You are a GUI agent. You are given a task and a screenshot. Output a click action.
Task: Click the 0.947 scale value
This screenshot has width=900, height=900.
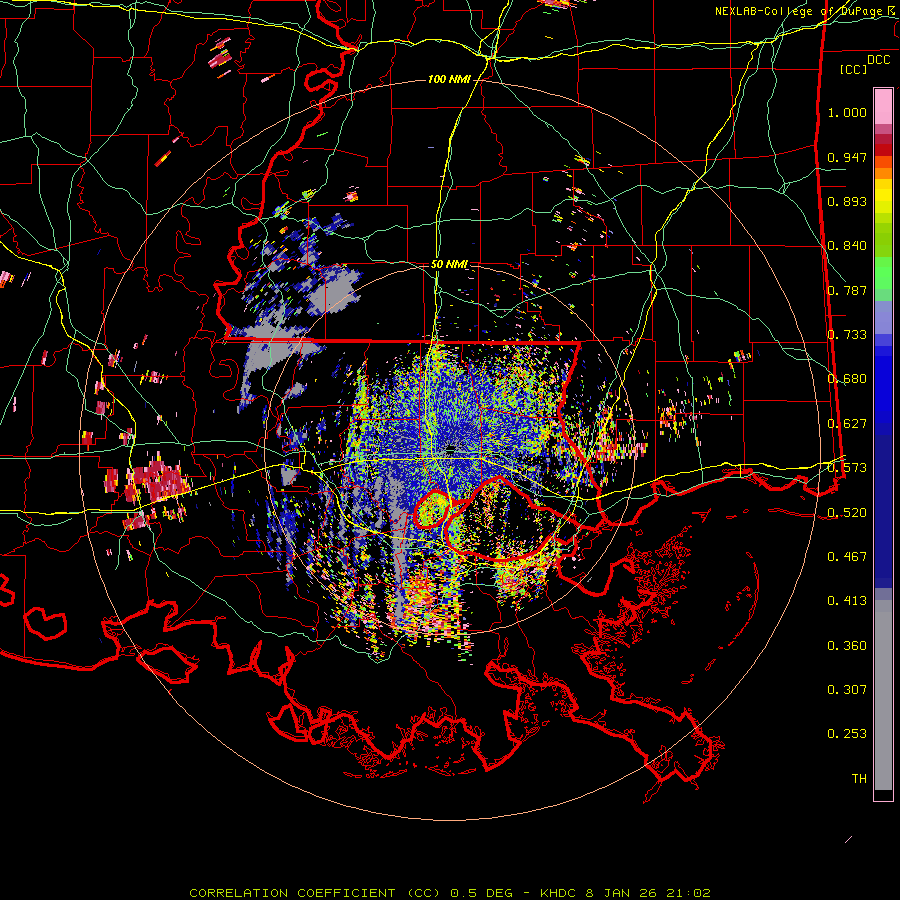pyautogui.click(x=847, y=157)
